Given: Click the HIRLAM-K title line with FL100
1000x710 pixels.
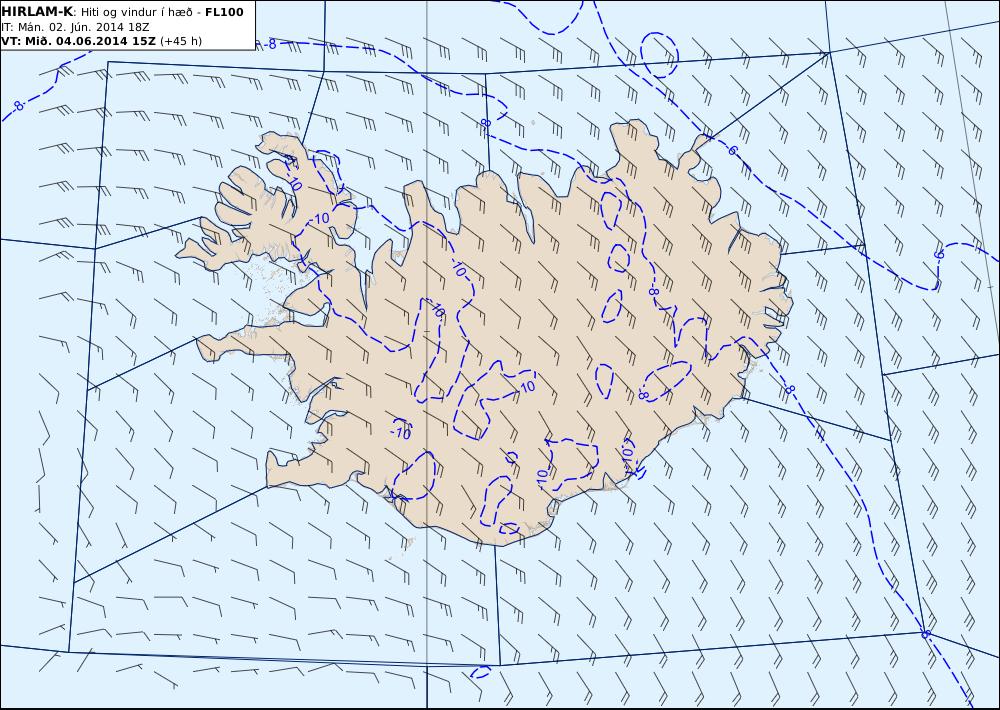Looking at the screenshot, I should coord(122,12).
